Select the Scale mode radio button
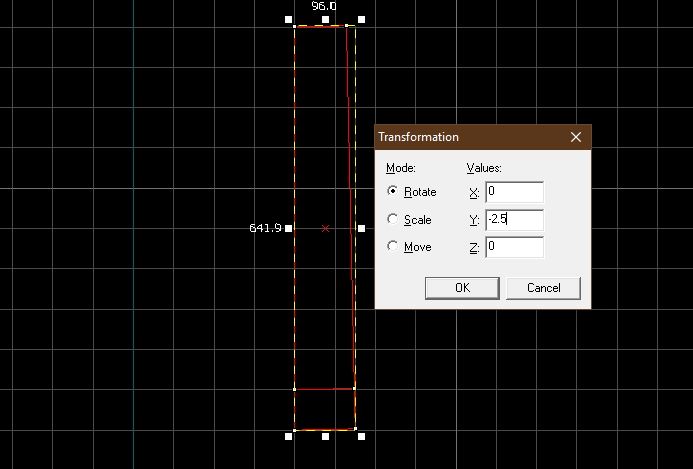 (x=392, y=219)
